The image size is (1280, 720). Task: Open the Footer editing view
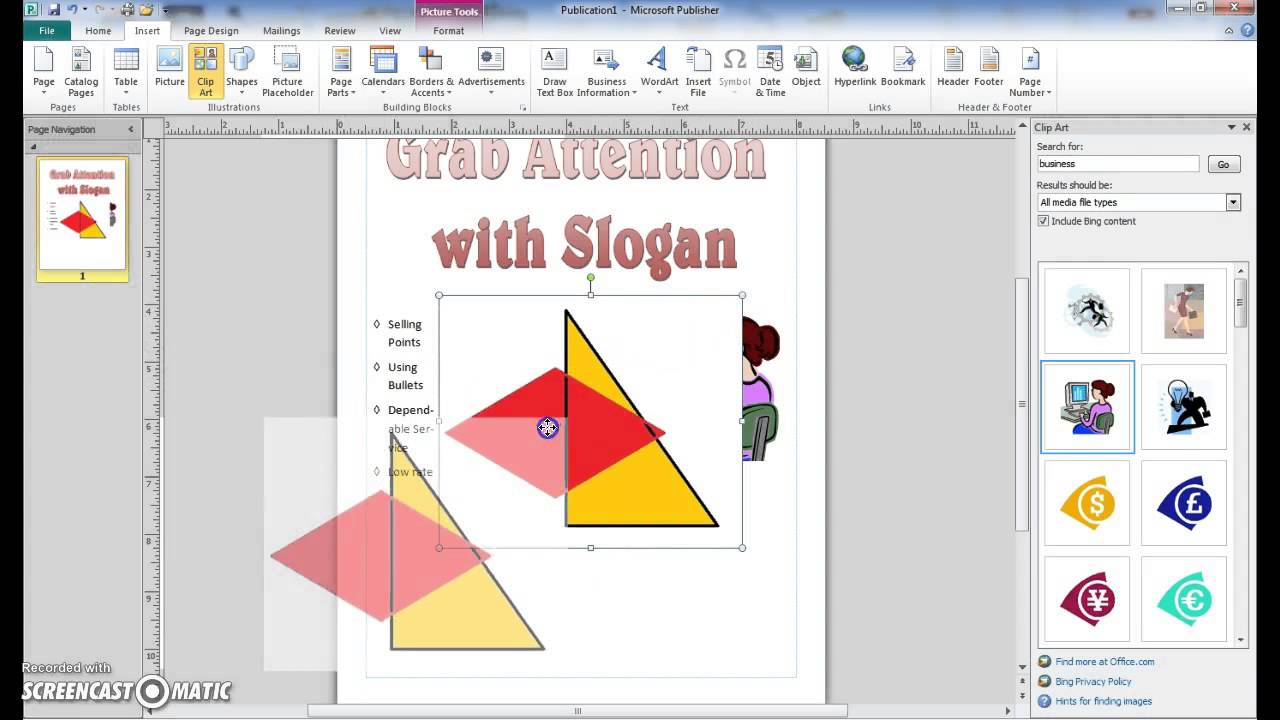(988, 67)
